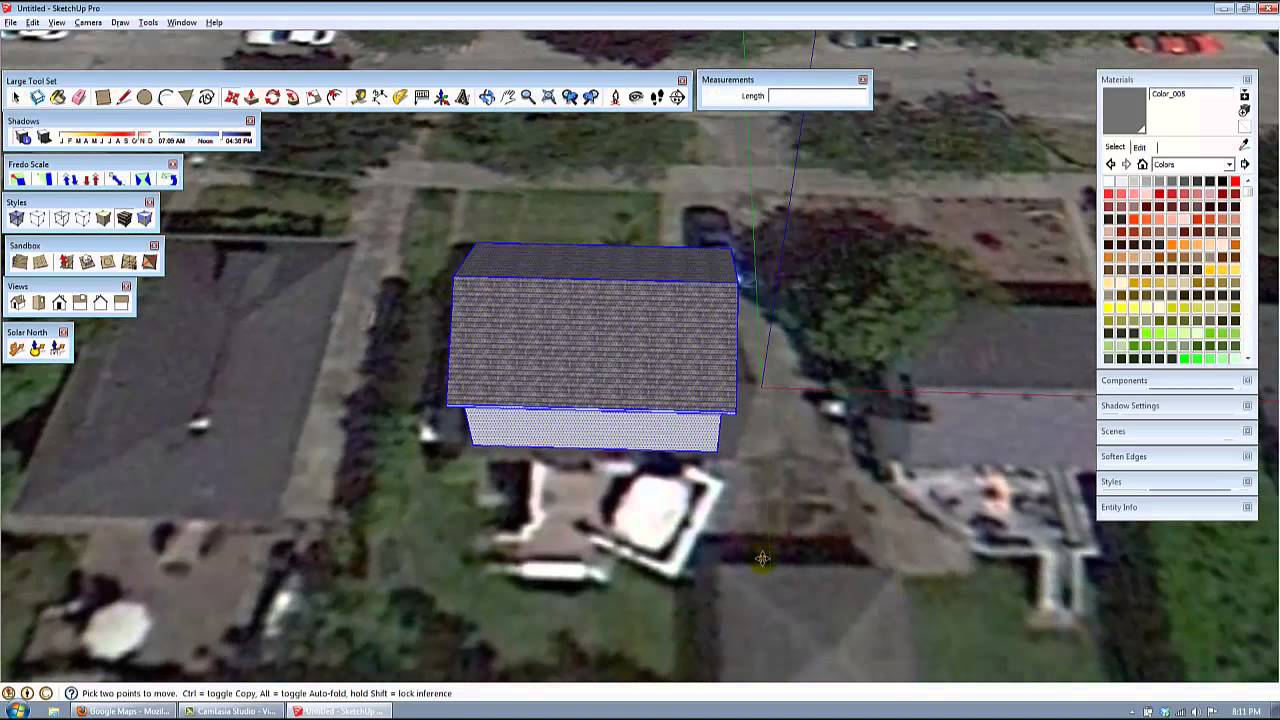Click the Windows Start button
1280x720 pixels.
[18, 711]
